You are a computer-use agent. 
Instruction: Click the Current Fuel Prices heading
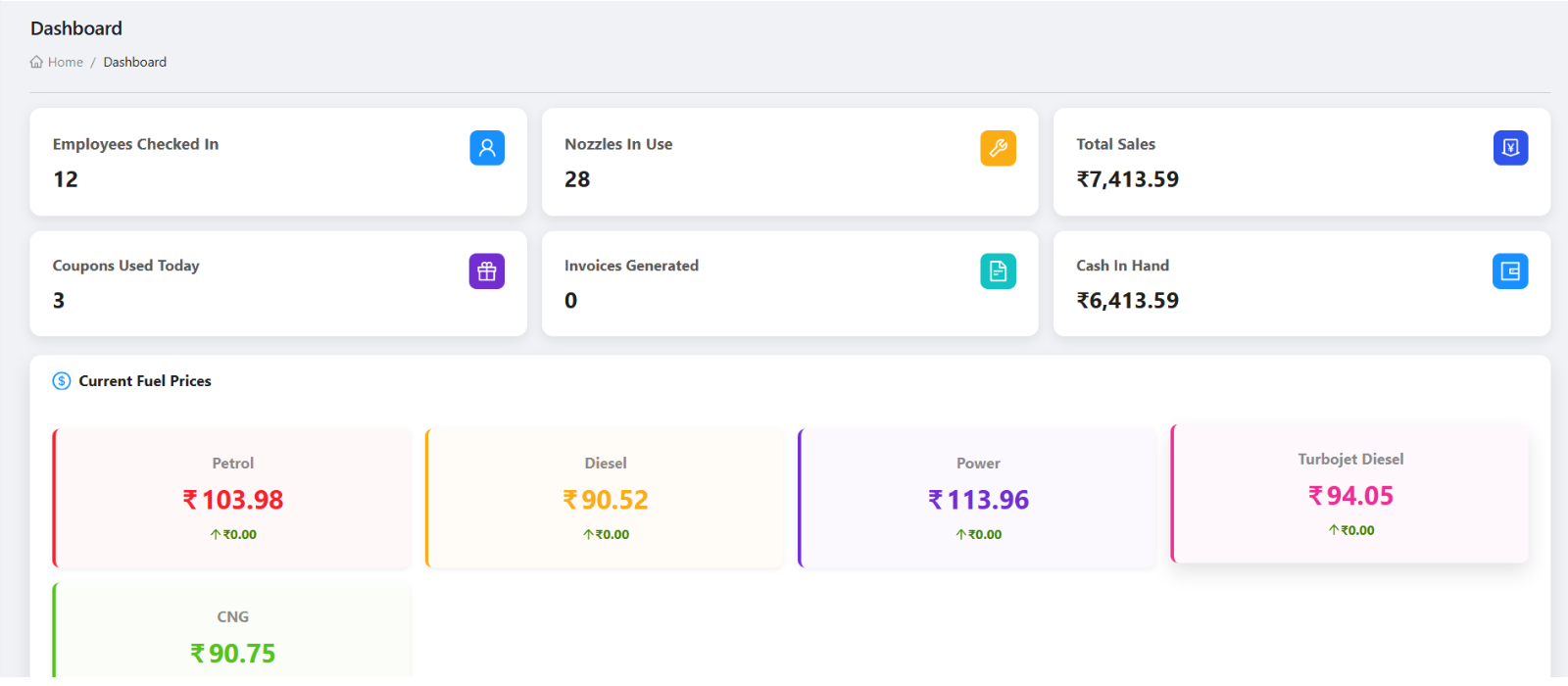pyautogui.click(x=145, y=381)
